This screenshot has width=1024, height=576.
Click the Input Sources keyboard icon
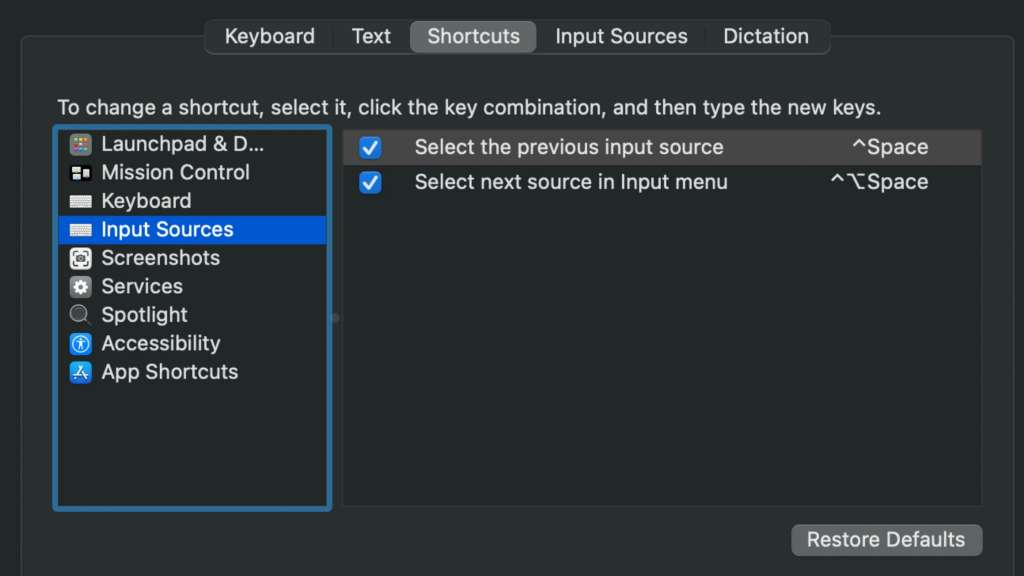(x=81, y=230)
